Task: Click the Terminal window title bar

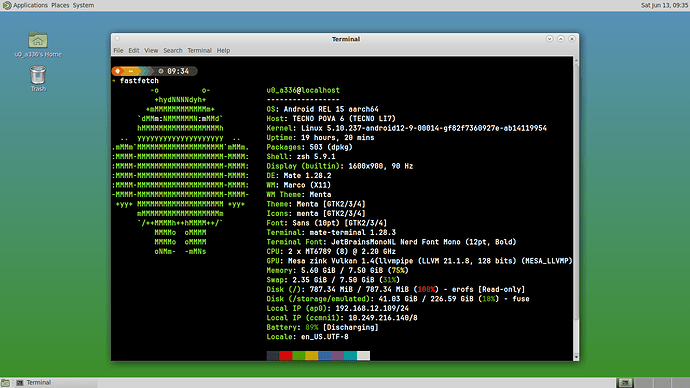Action: pos(345,39)
